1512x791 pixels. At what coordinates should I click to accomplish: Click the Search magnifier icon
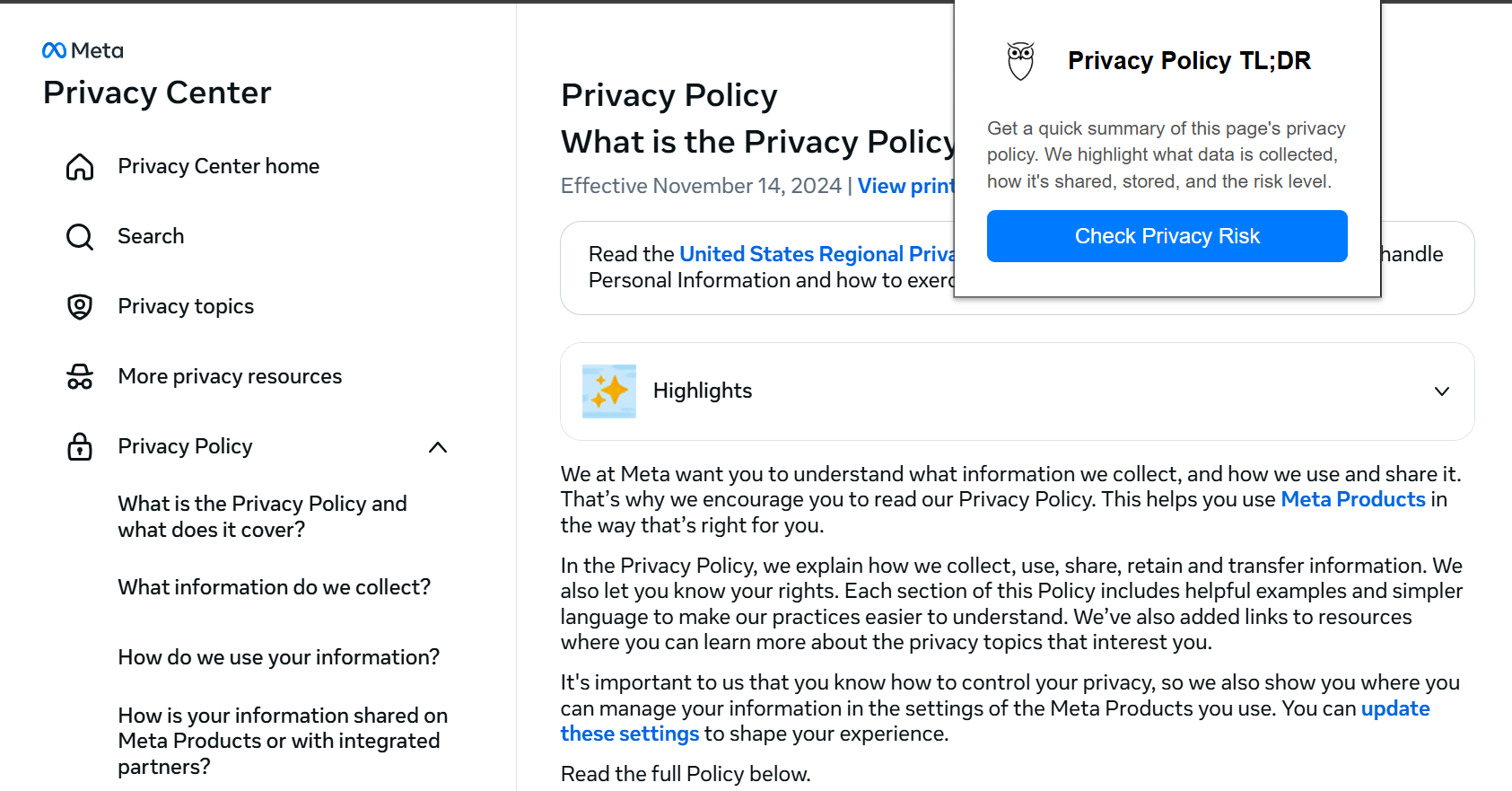point(80,237)
